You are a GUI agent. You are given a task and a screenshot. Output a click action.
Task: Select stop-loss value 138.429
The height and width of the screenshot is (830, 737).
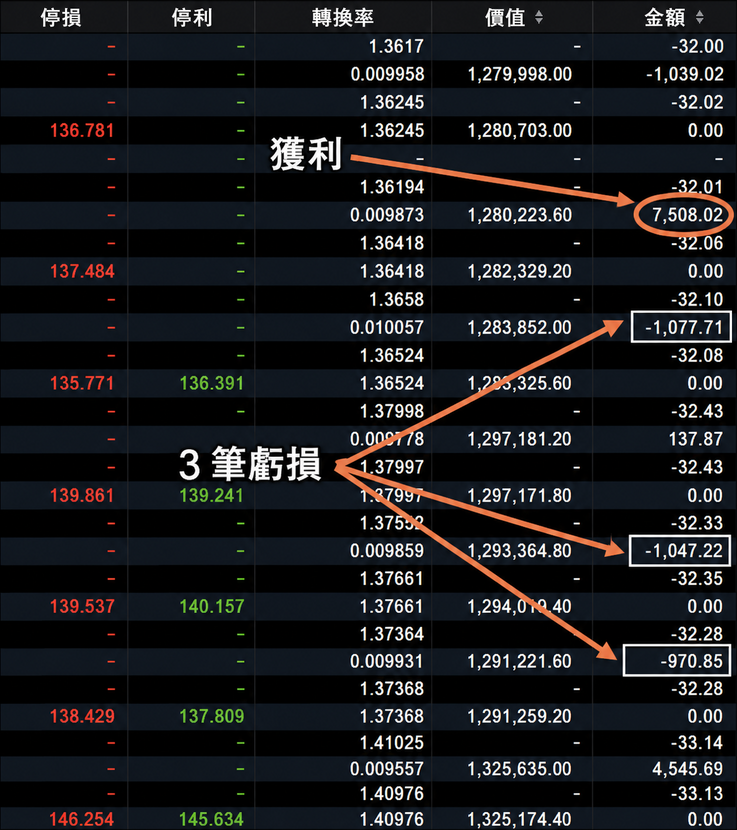coord(82,716)
